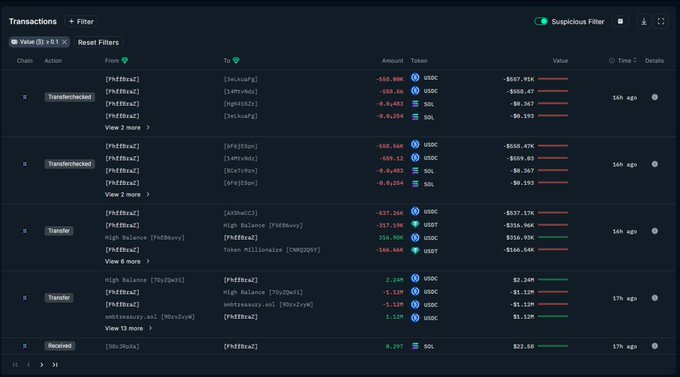Click the $22.68 value
Viewport: 680px width, 377px height.
pos(523,346)
